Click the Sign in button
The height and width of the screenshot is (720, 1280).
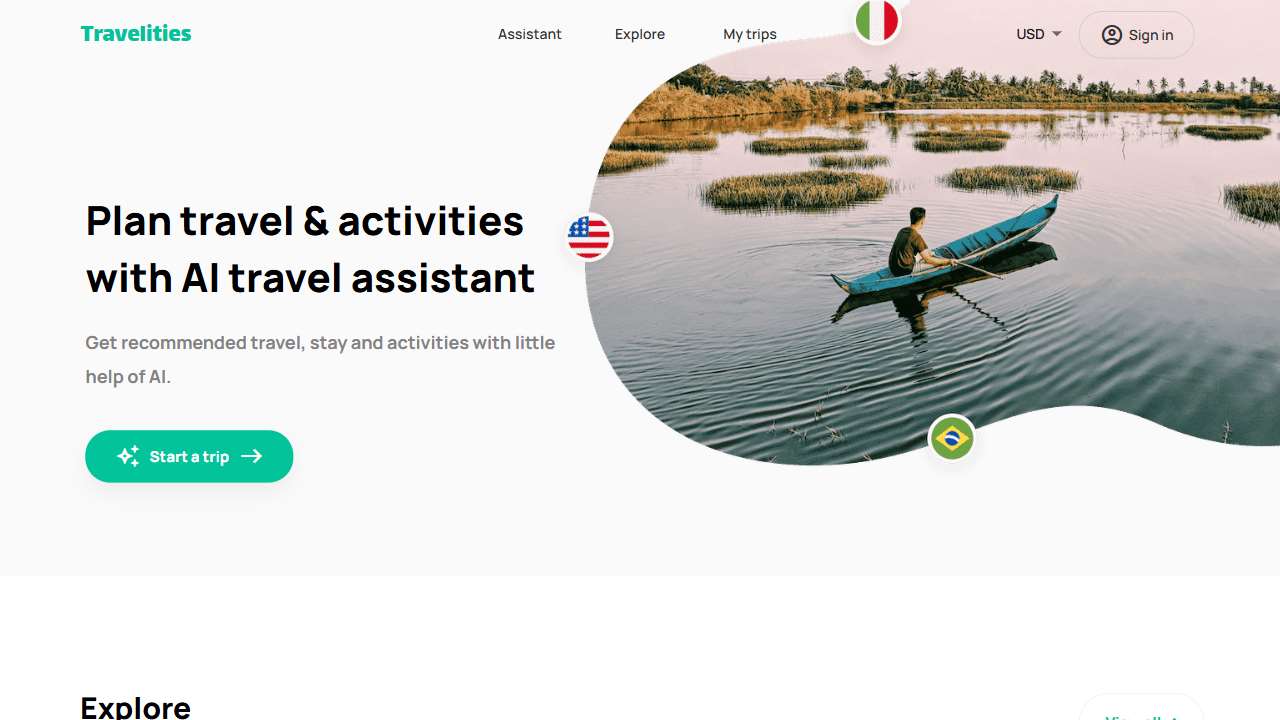(x=1137, y=35)
